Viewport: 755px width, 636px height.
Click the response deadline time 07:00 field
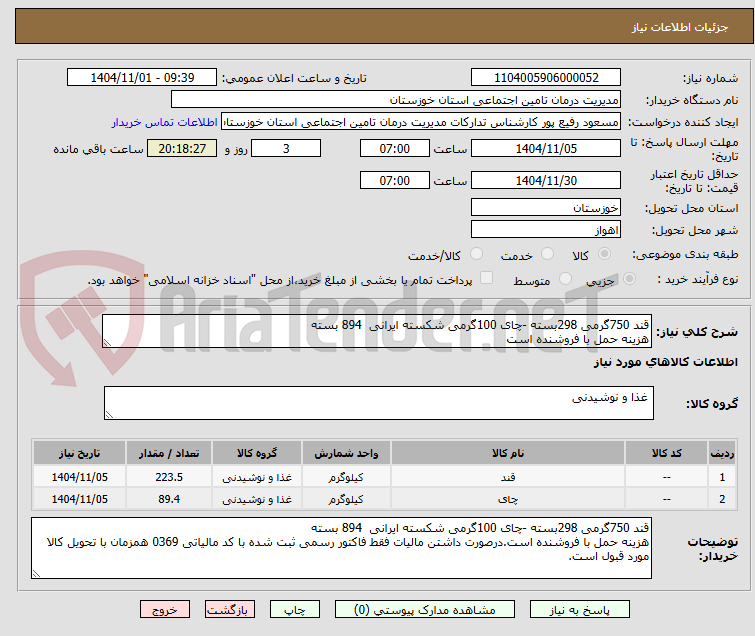[x=395, y=148]
